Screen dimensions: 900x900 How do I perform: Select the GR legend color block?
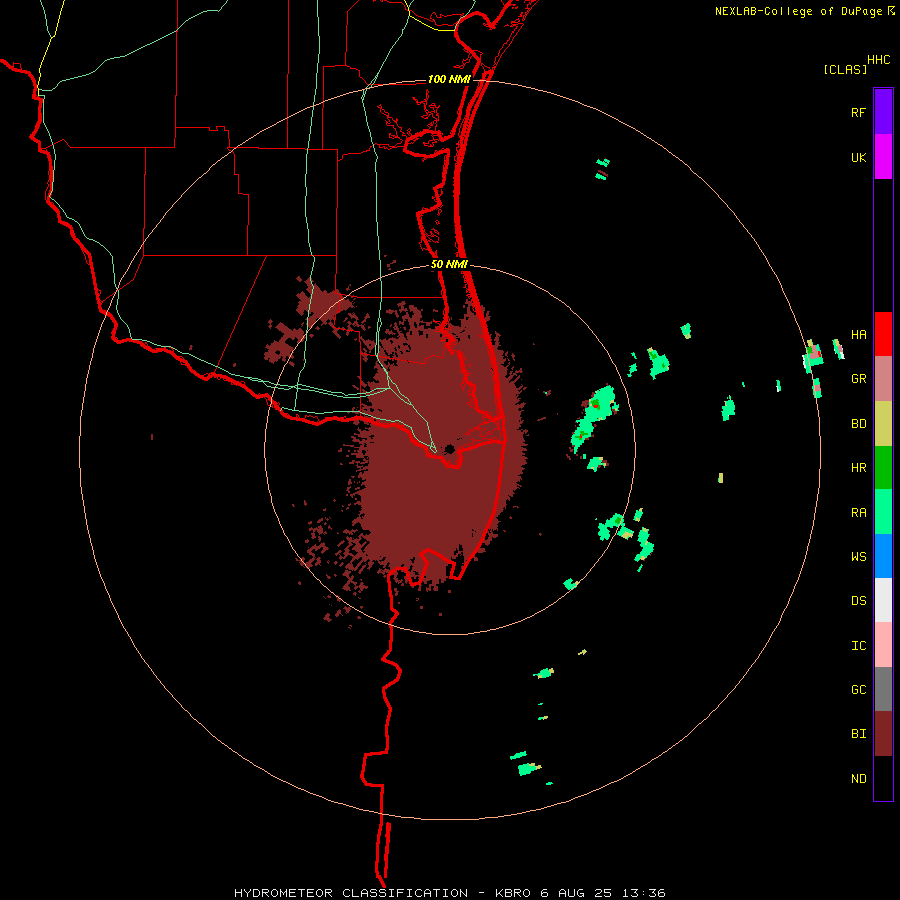click(x=883, y=379)
